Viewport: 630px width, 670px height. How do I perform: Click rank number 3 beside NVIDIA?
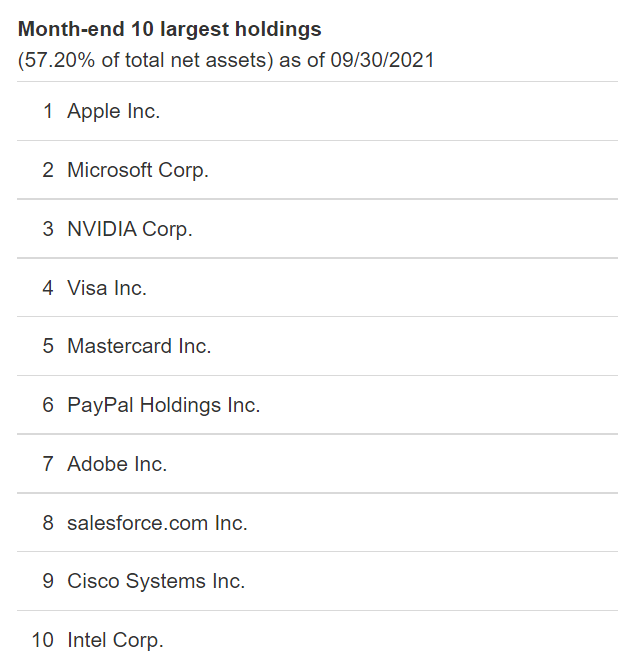click(48, 229)
